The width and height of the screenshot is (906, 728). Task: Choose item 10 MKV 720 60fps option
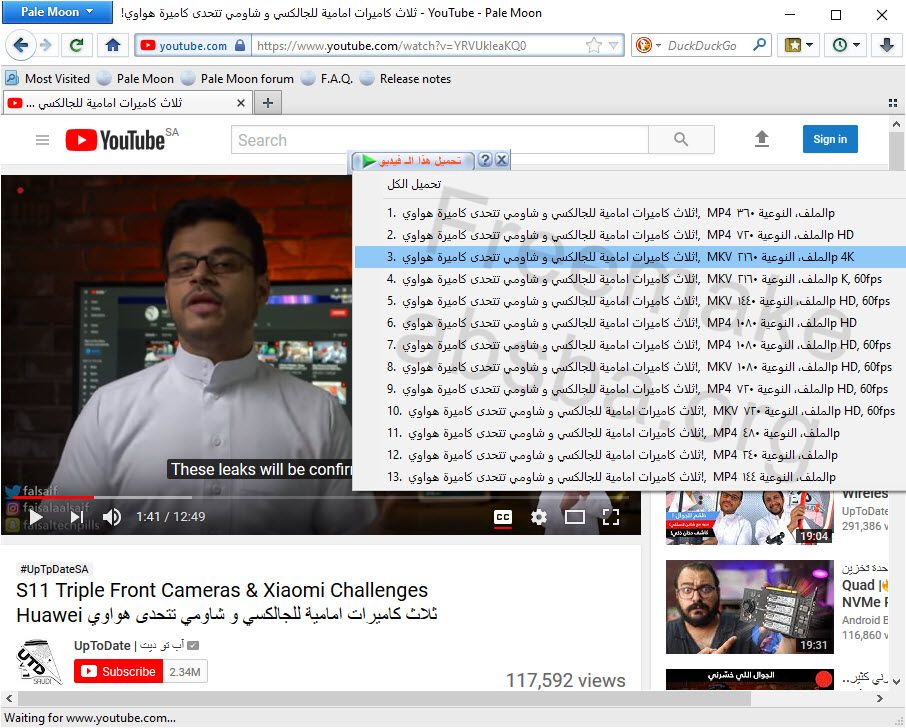pyautogui.click(x=630, y=411)
